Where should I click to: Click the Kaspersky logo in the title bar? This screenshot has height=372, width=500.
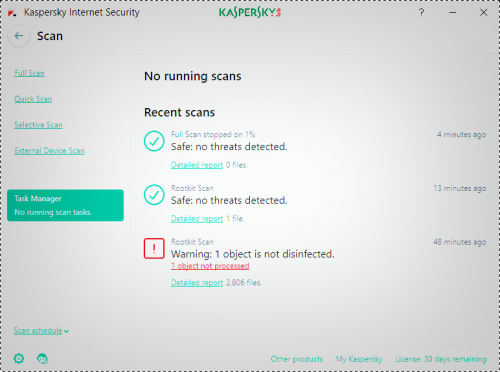(250, 13)
